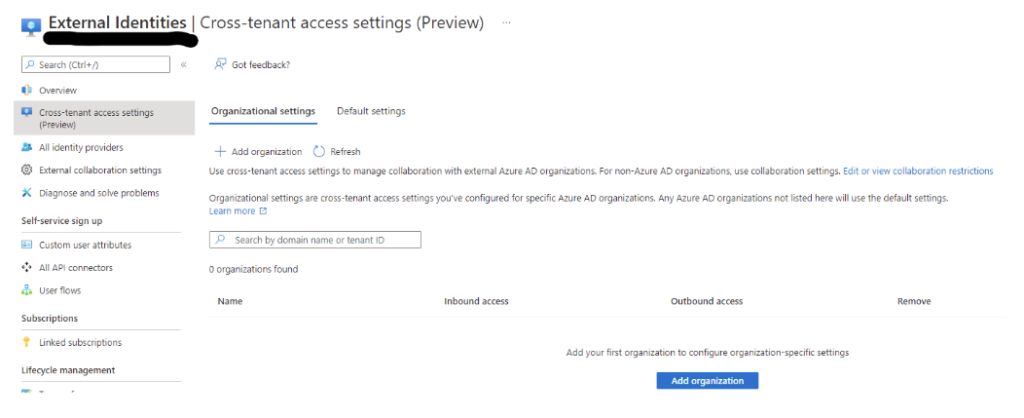Open Linked subscriptions
This screenshot has width=1024, height=418.
(x=80, y=342)
